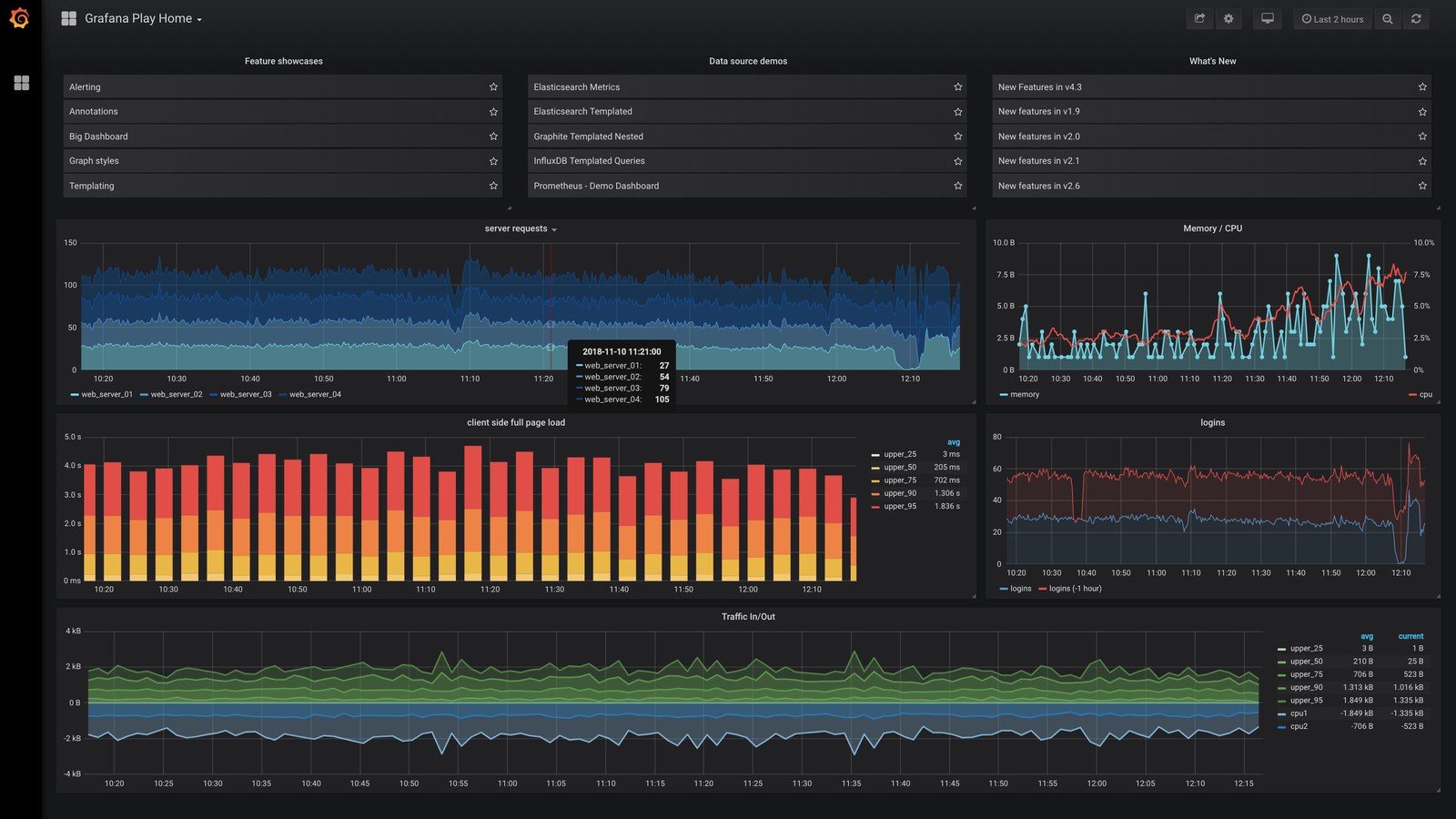
Task: Open Grafana Play Home dashboard dropdown
Action: pos(132,18)
